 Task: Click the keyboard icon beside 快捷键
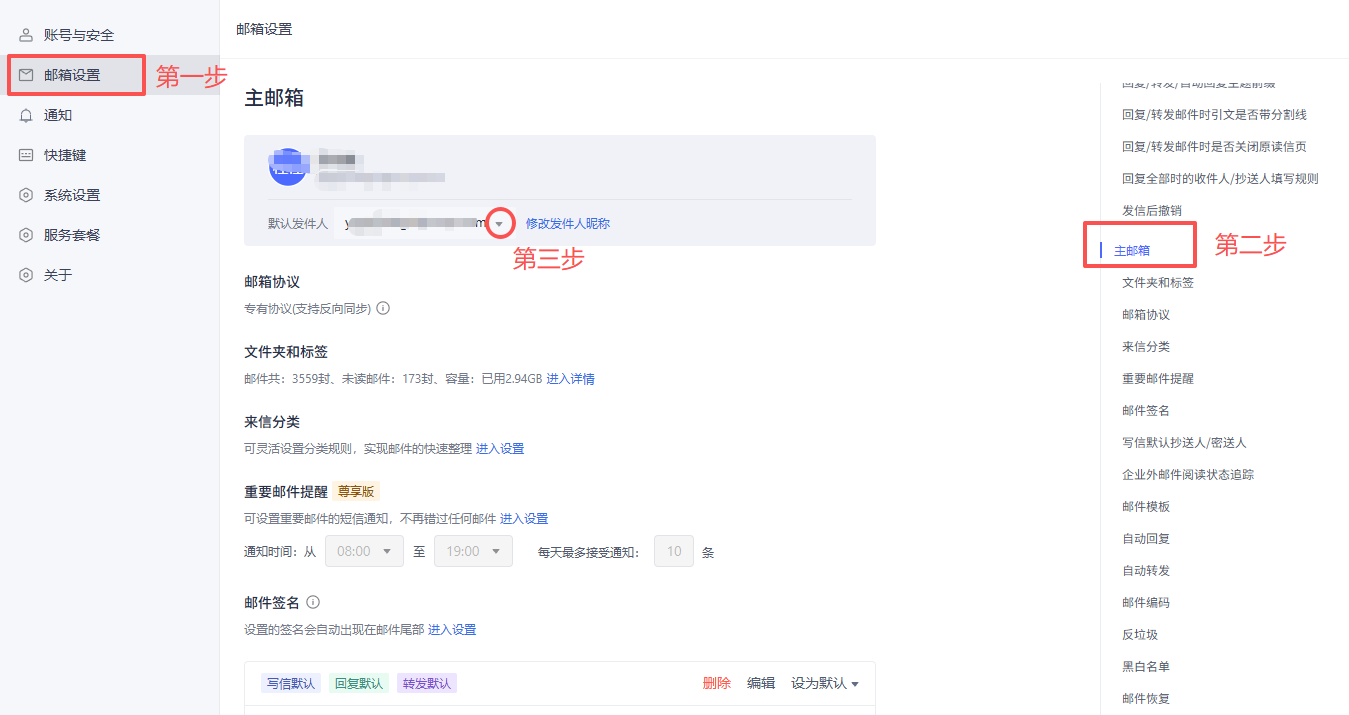pos(26,155)
